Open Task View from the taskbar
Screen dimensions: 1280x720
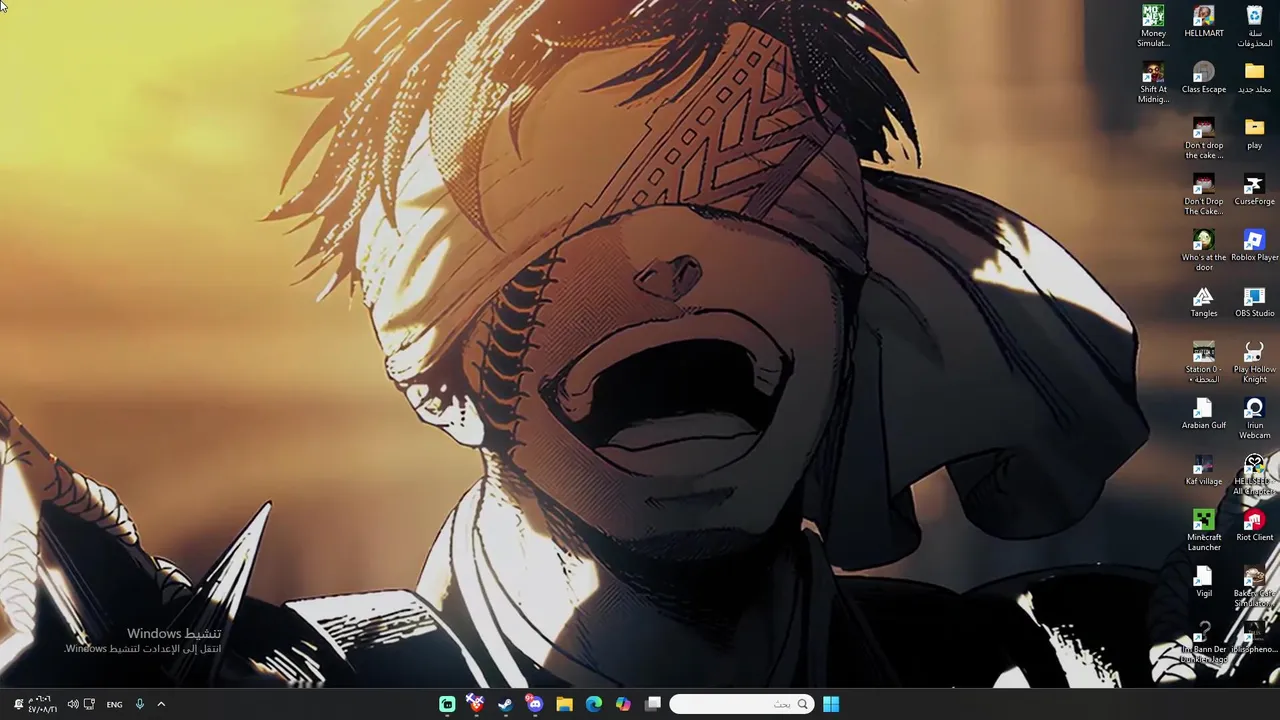pyautogui.click(x=653, y=704)
